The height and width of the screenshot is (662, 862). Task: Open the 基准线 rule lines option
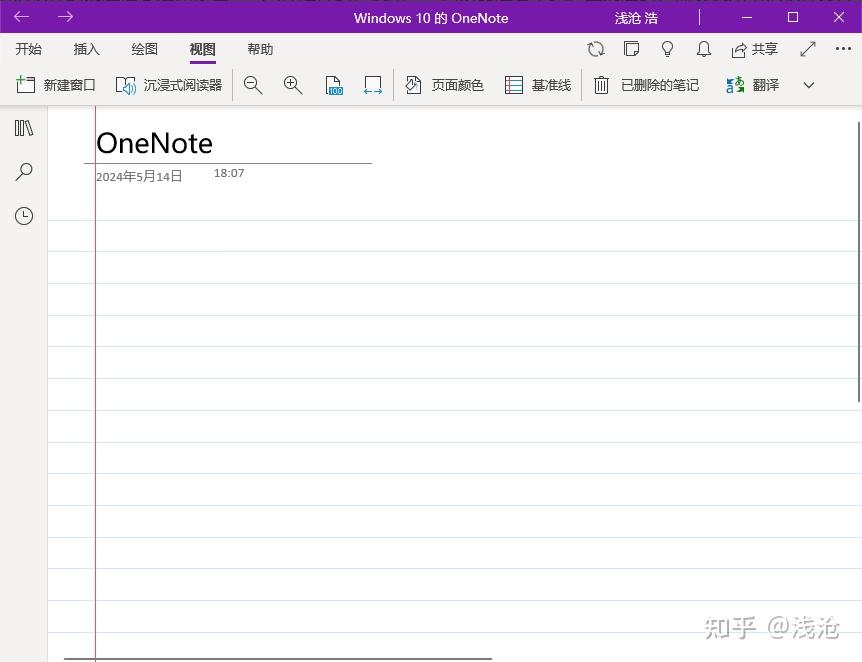(x=538, y=85)
